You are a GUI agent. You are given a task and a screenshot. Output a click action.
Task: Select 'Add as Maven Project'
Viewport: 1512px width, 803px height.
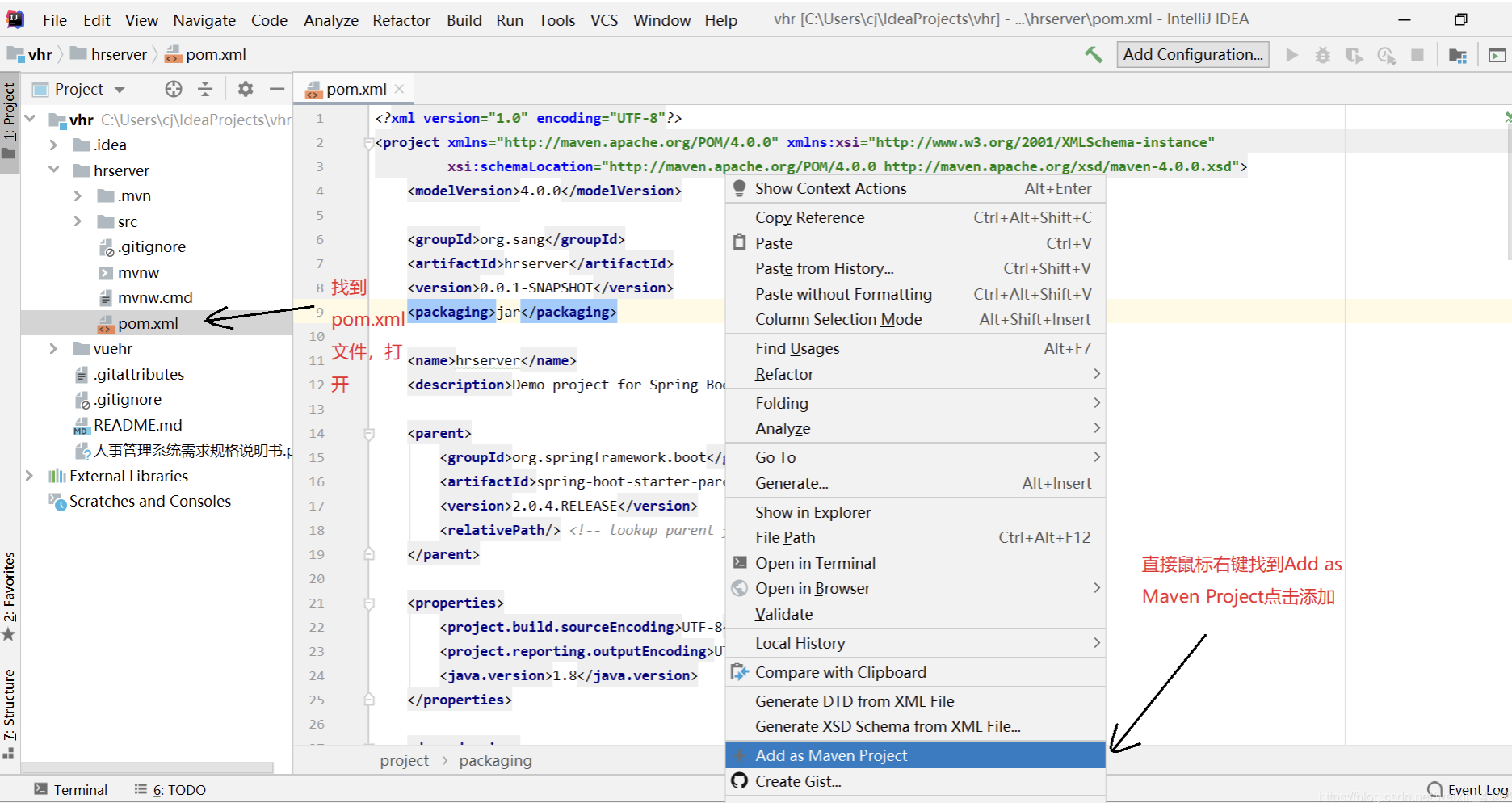(x=831, y=755)
